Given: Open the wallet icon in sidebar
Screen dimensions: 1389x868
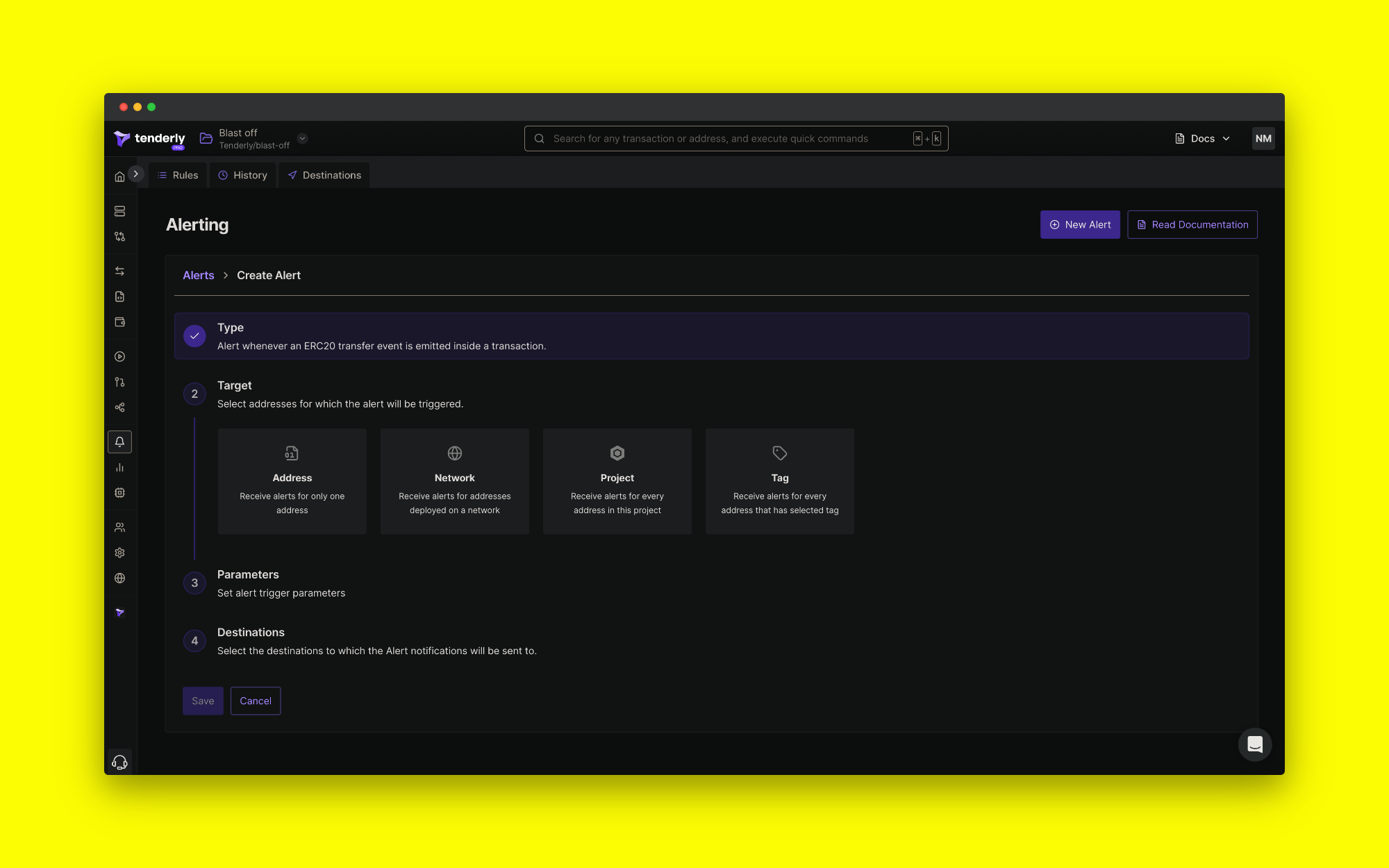Looking at the screenshot, I should coord(119,322).
